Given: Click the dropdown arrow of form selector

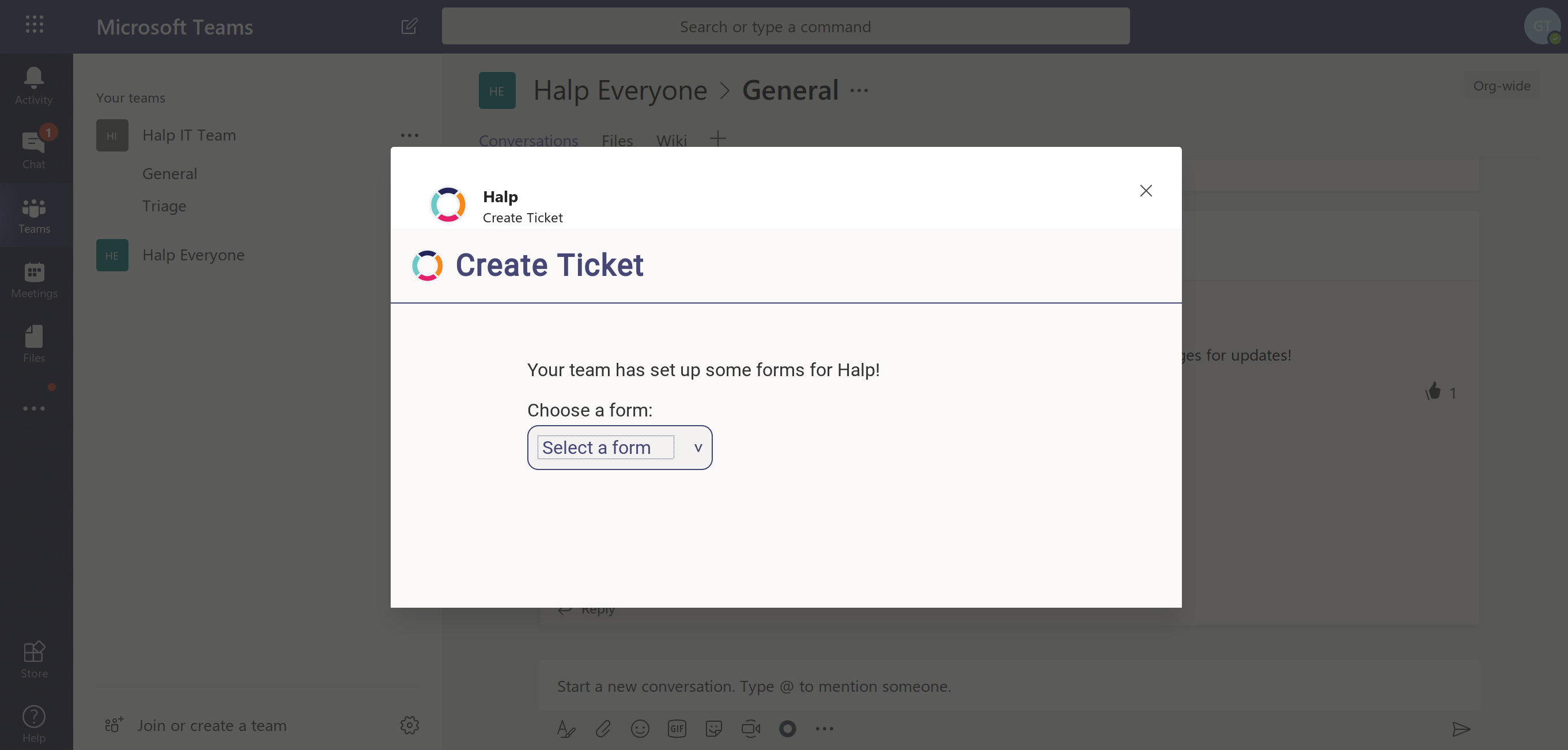Looking at the screenshot, I should 698,447.
